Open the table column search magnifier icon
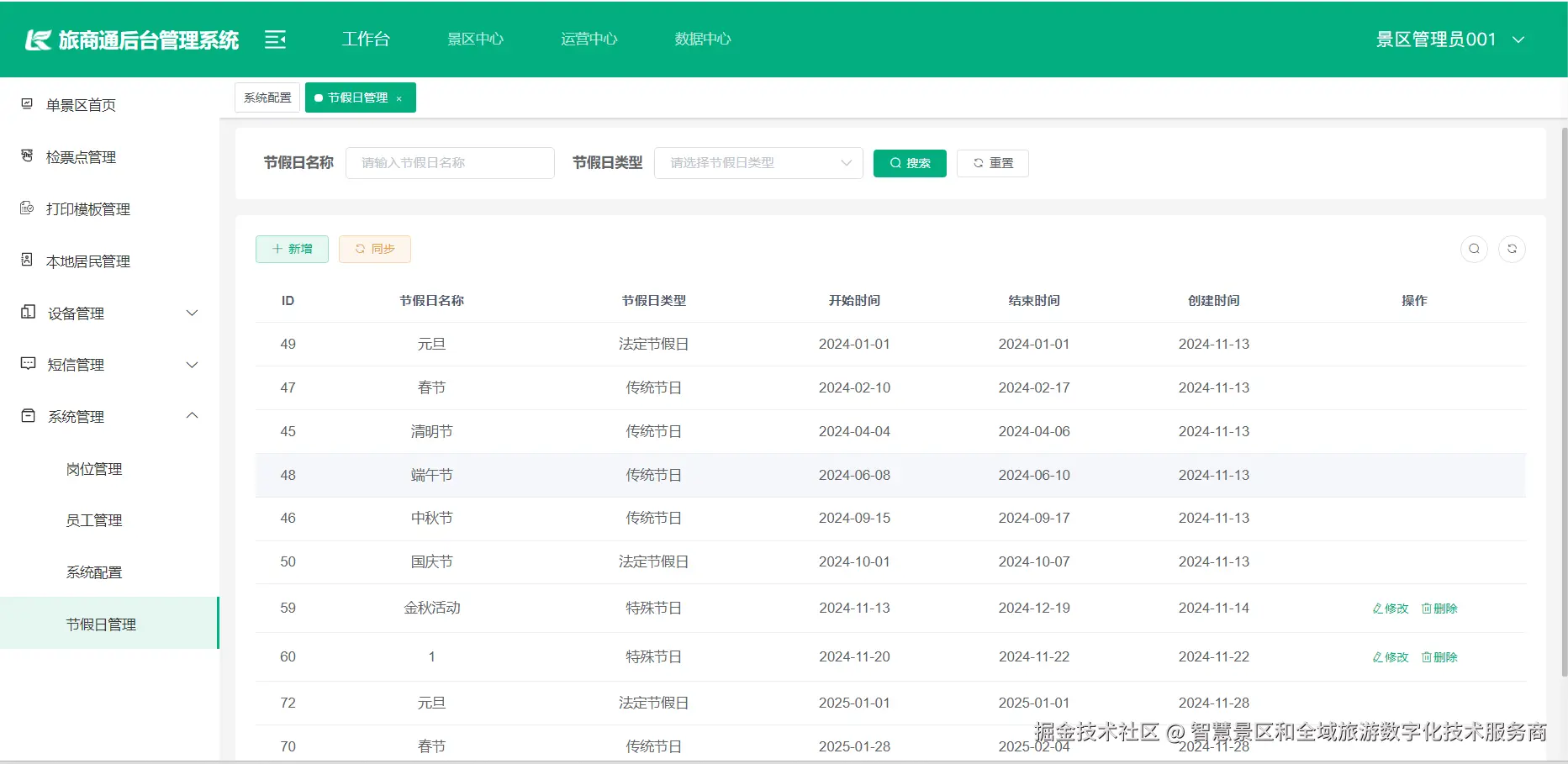Image resolution: width=1568 pixels, height=764 pixels. tap(1474, 249)
